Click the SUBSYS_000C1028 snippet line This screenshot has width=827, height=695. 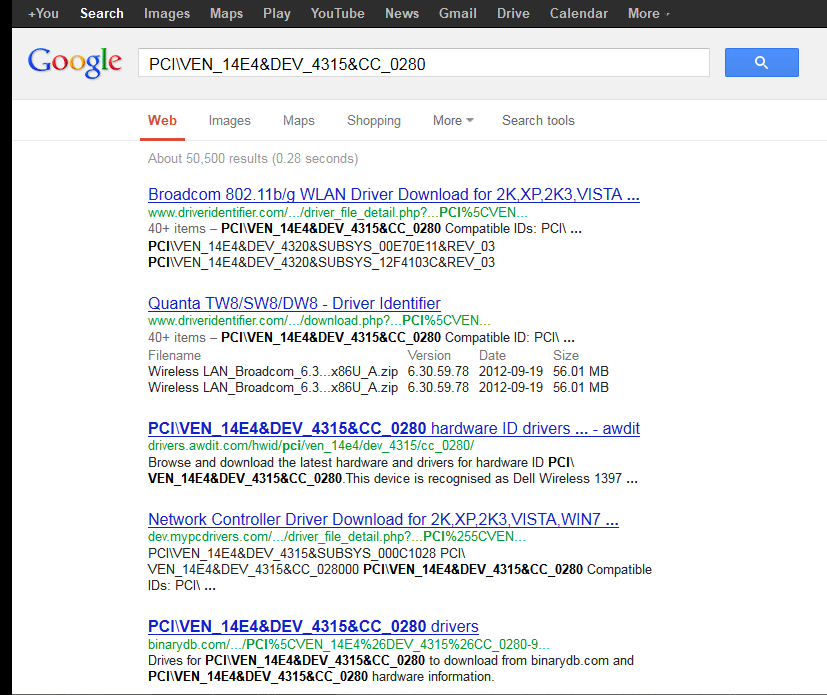307,553
